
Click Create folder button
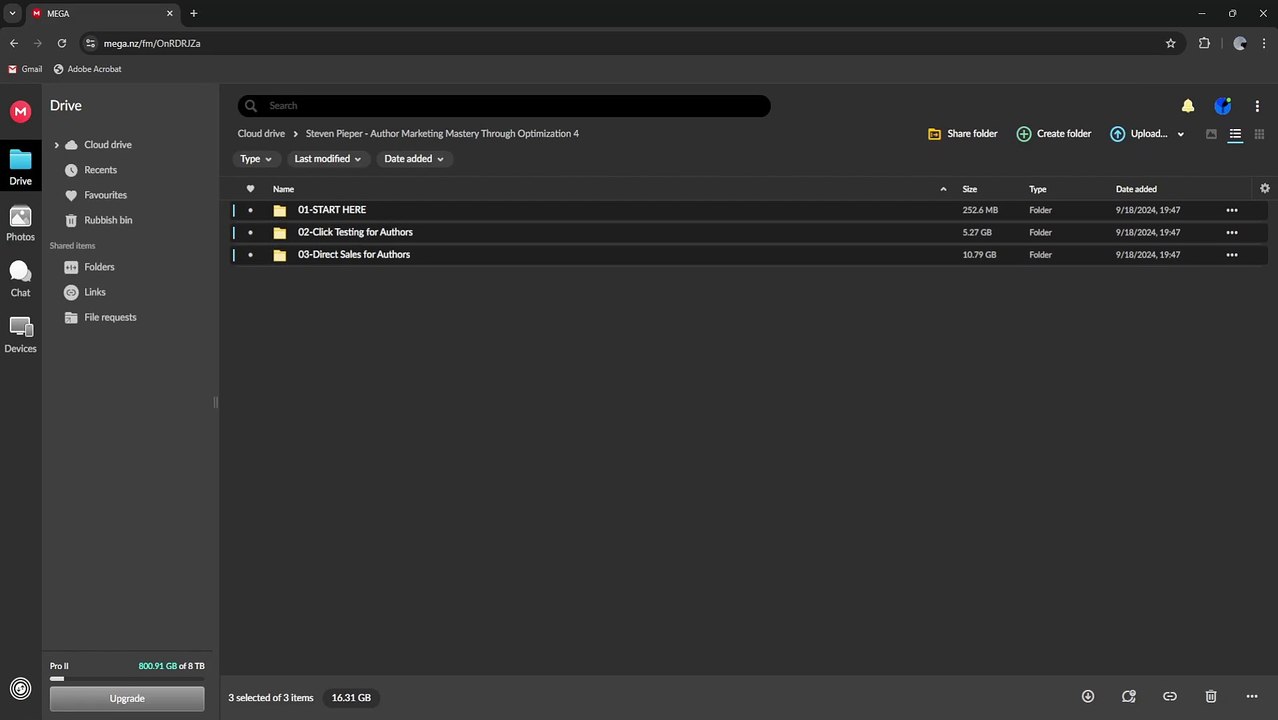1054,134
